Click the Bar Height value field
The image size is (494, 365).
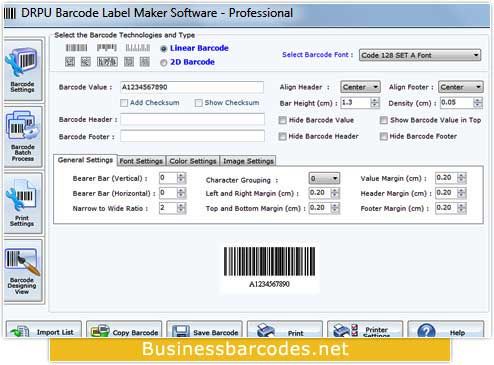pyautogui.click(x=355, y=103)
